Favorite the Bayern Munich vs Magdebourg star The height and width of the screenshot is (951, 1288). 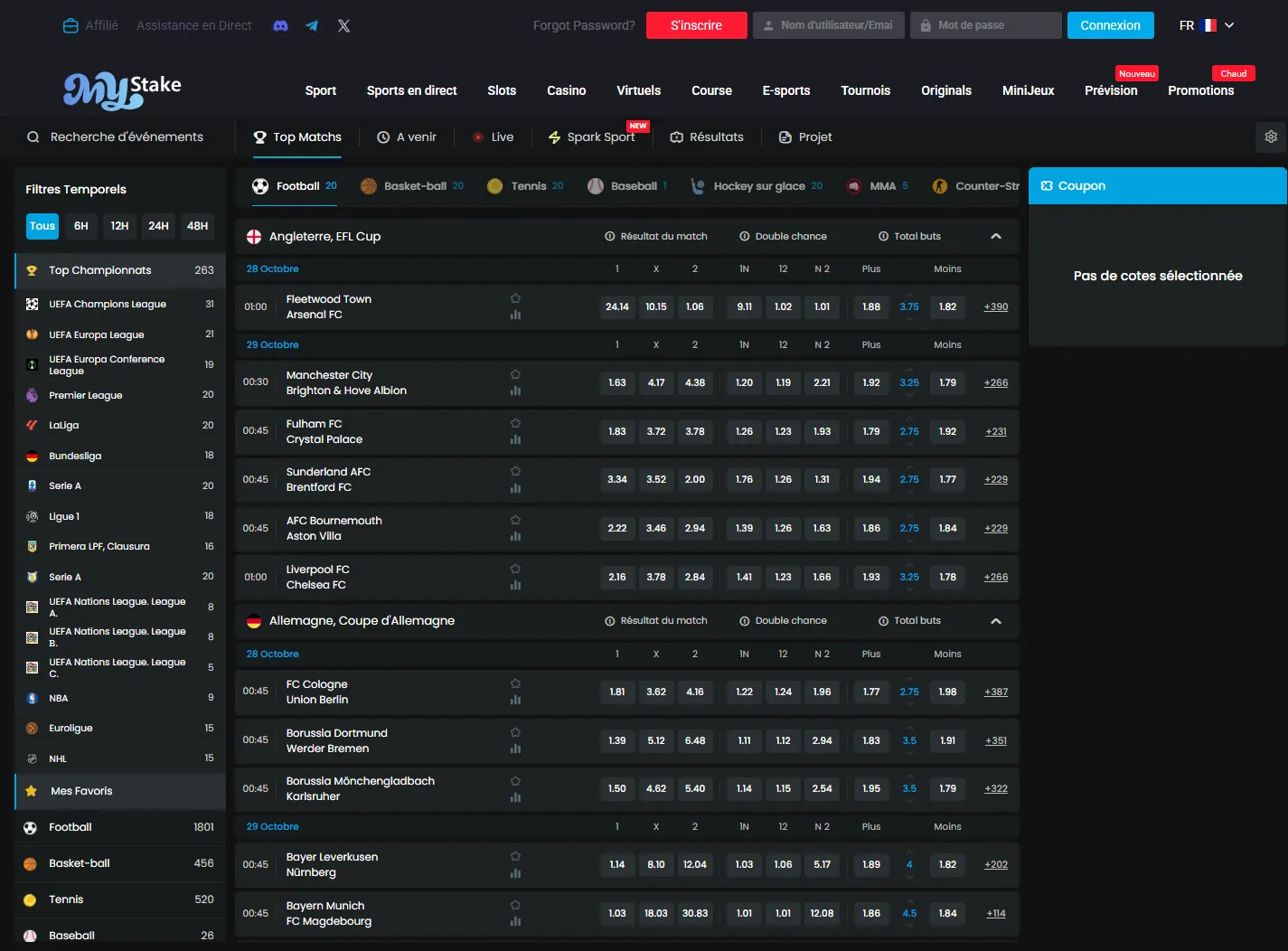click(515, 905)
